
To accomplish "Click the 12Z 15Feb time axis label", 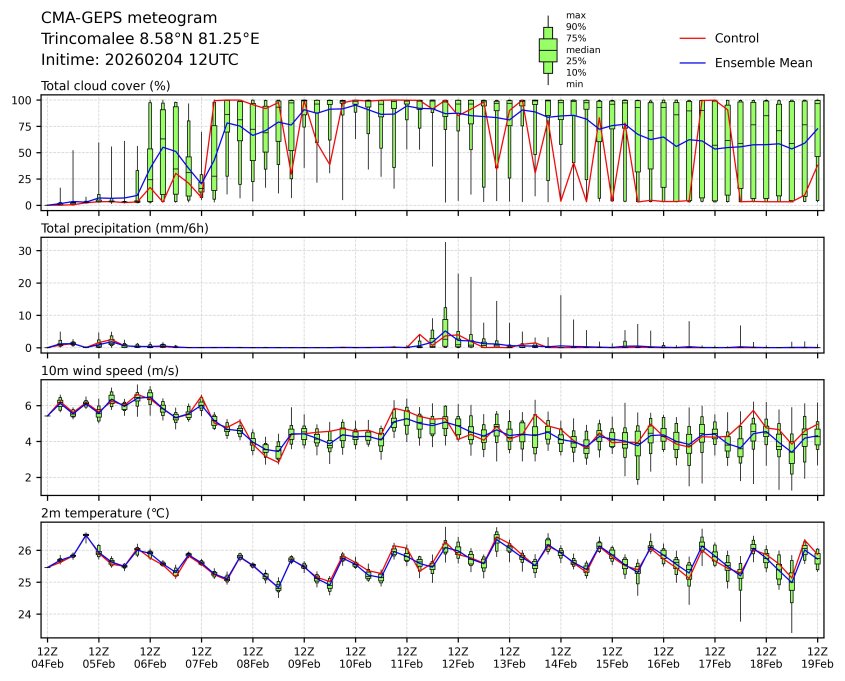I will (612, 657).
